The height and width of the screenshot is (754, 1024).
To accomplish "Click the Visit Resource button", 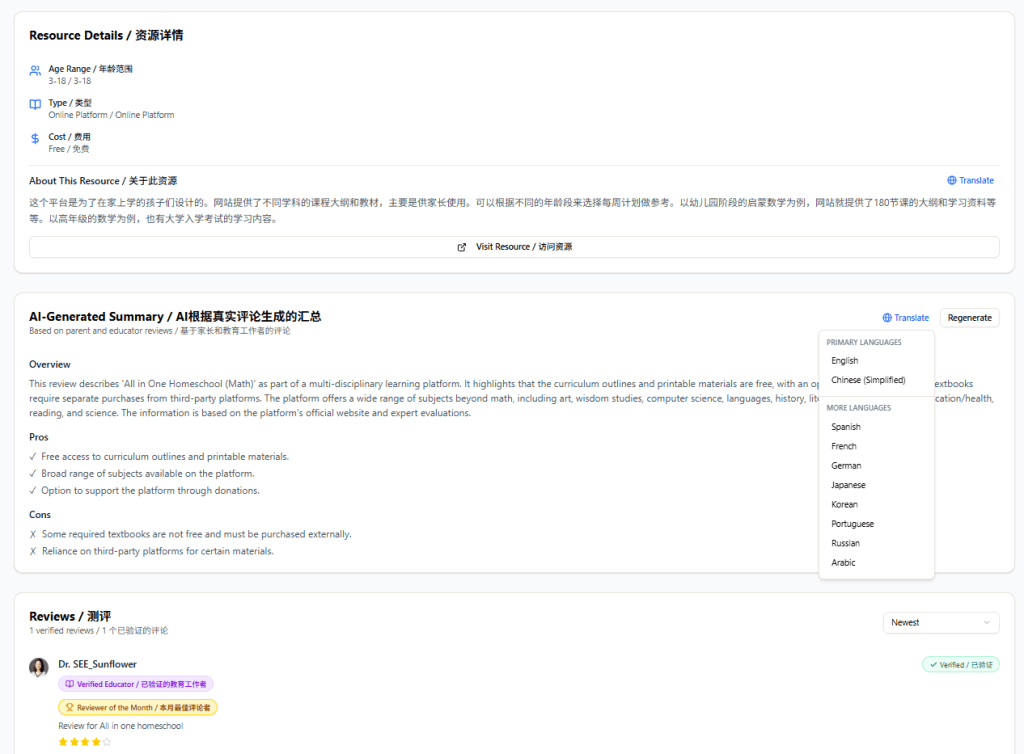I will (514, 247).
